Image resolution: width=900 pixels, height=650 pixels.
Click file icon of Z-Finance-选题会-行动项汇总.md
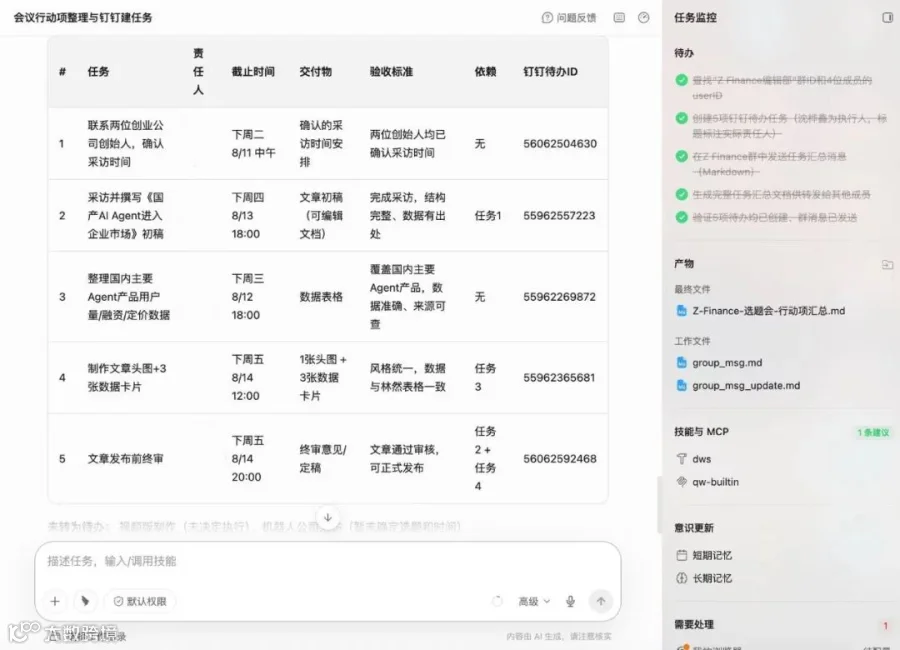pos(681,311)
